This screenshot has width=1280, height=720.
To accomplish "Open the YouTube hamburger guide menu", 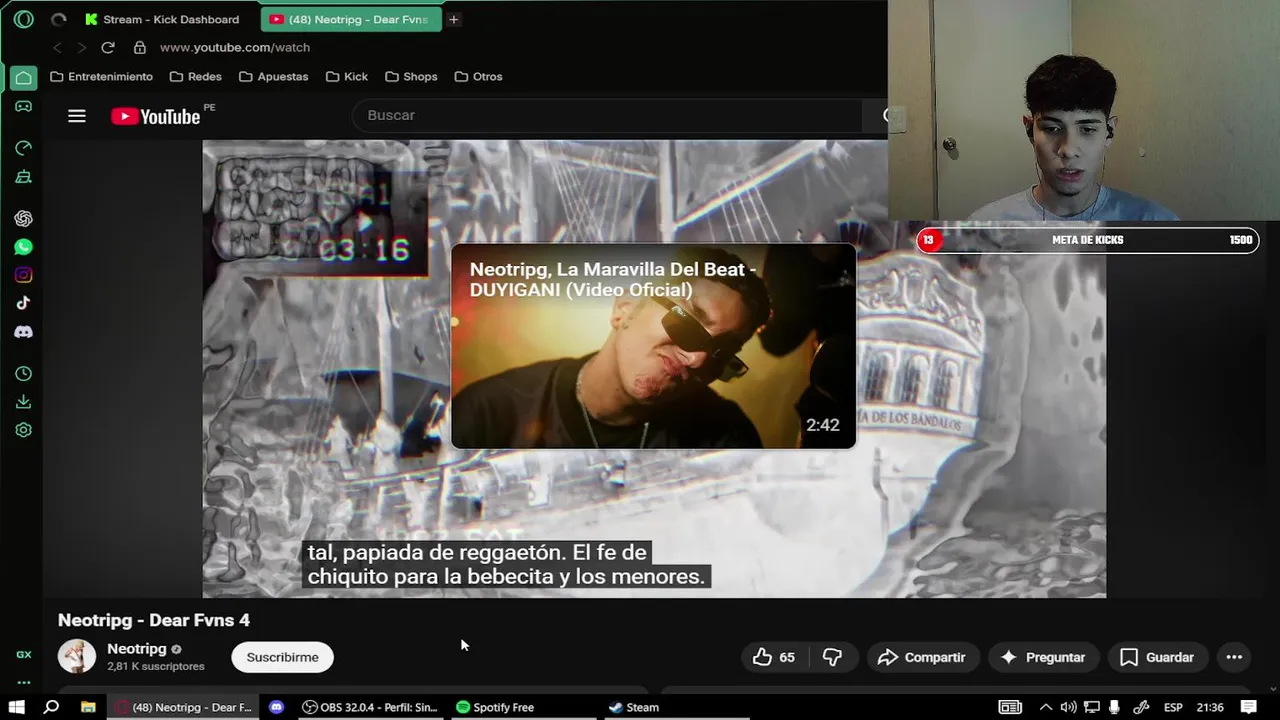I will (77, 116).
